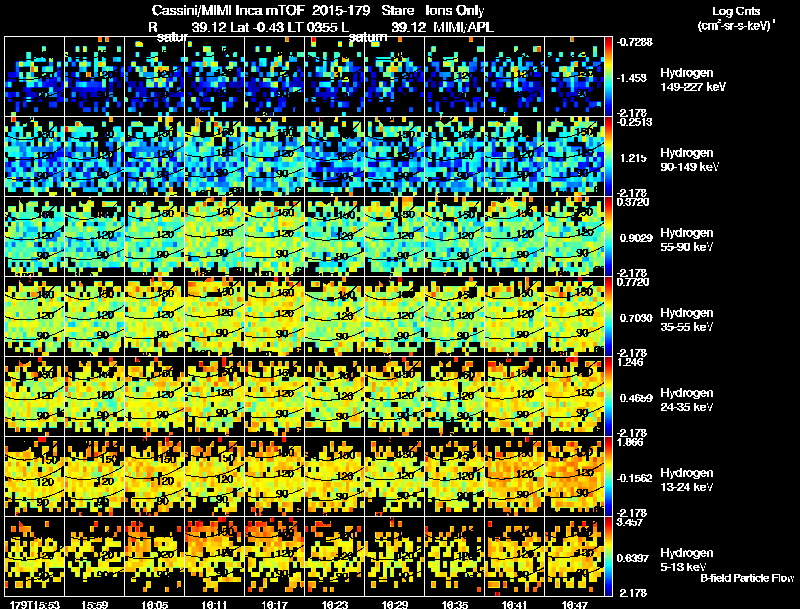Select the 90-149 keV image panel at 16:41
Screen dimensions: 800x609
click(x=515, y=157)
